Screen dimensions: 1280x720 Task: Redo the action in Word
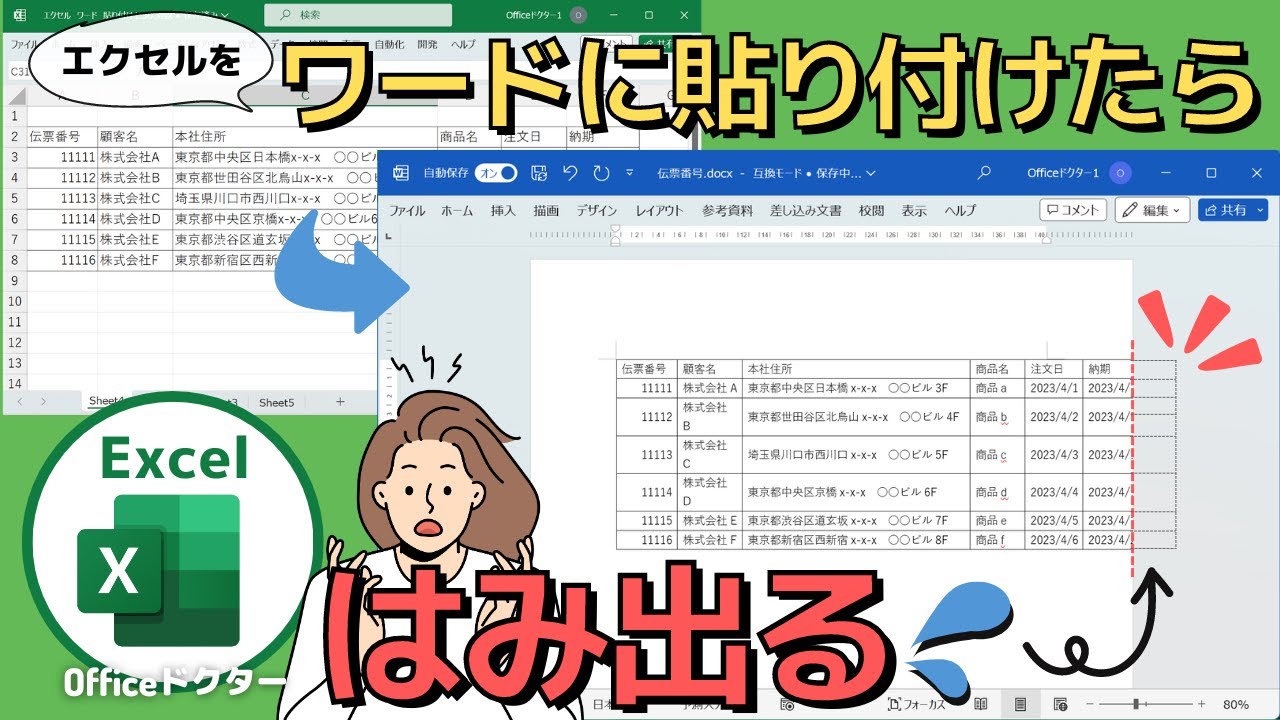[601, 173]
